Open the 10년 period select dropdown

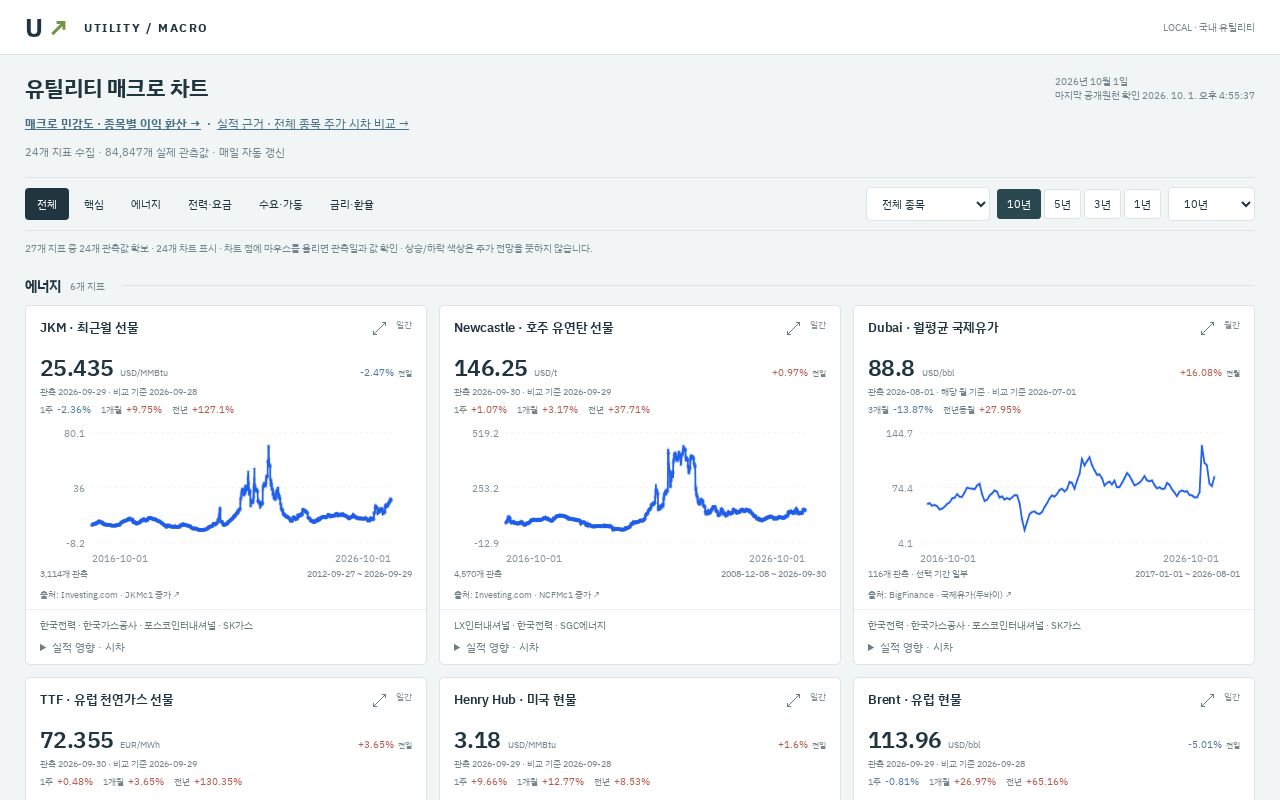[1211, 204]
